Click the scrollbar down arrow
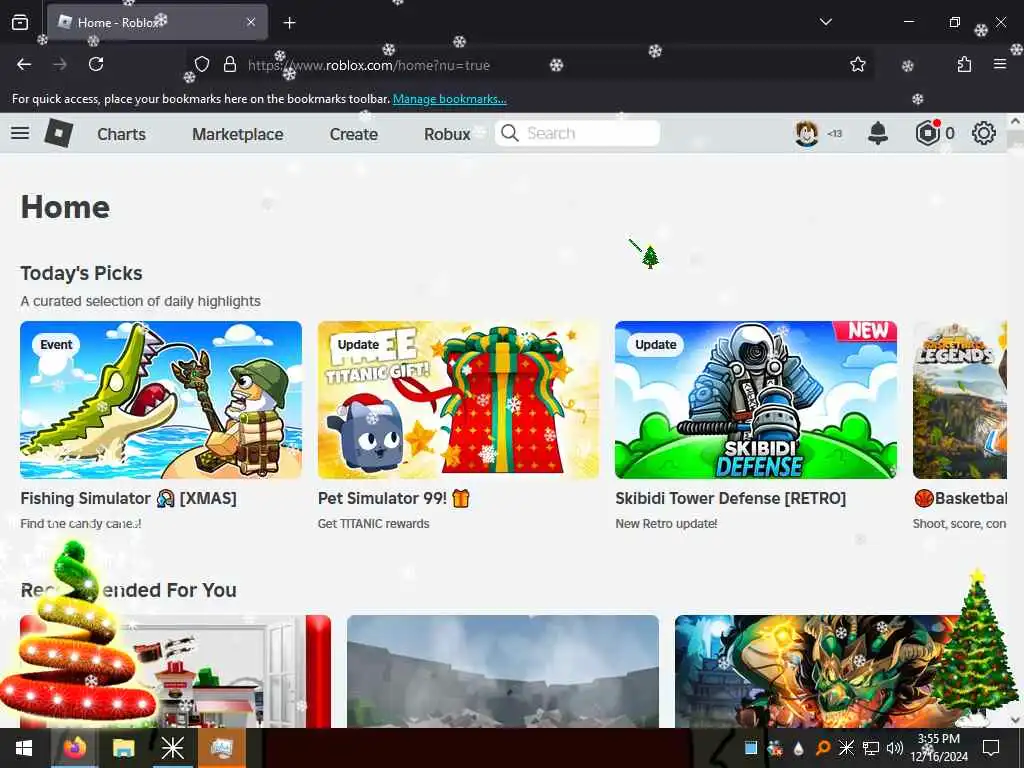1024x768 pixels. coord(1016,720)
